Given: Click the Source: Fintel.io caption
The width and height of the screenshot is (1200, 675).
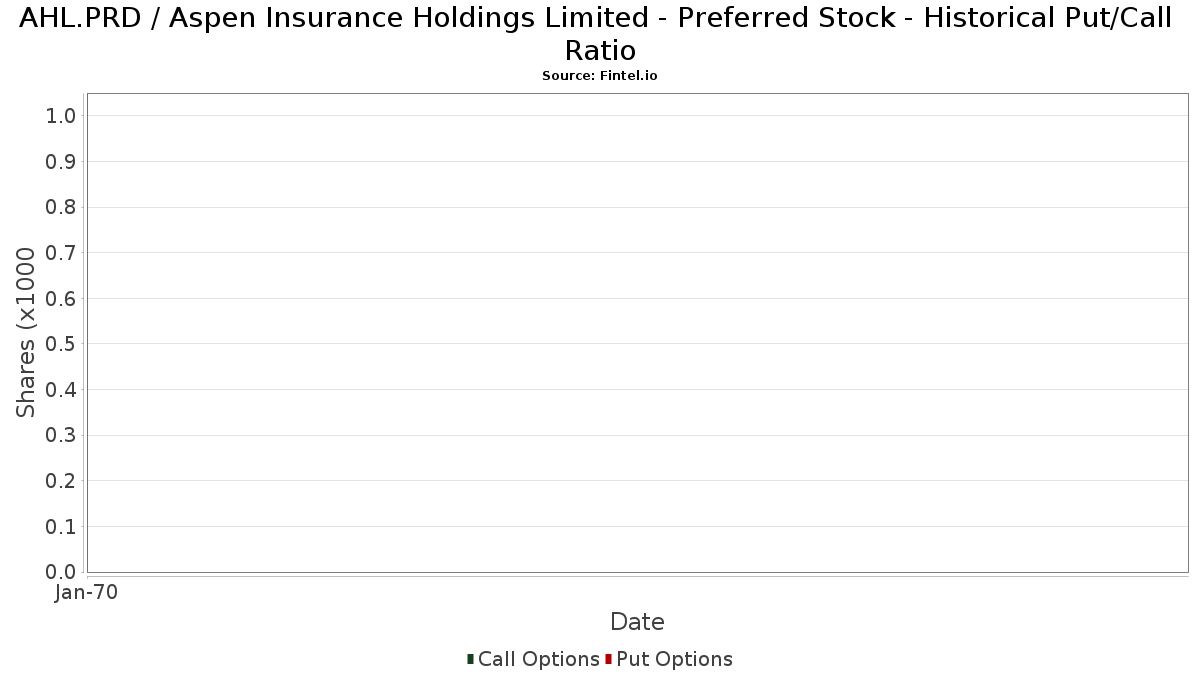Looking at the screenshot, I should click(600, 76).
